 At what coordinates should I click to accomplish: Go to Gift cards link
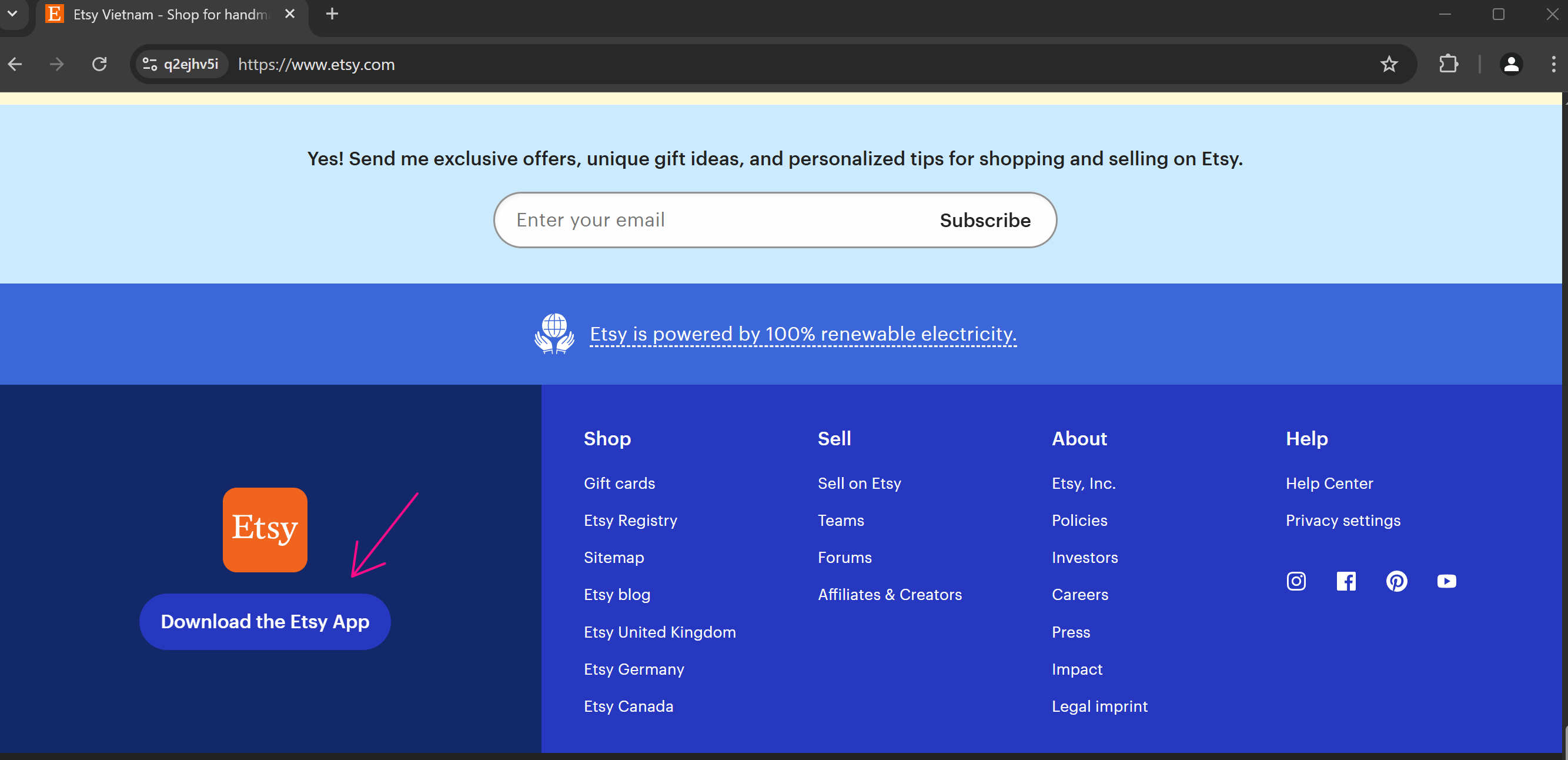(619, 483)
